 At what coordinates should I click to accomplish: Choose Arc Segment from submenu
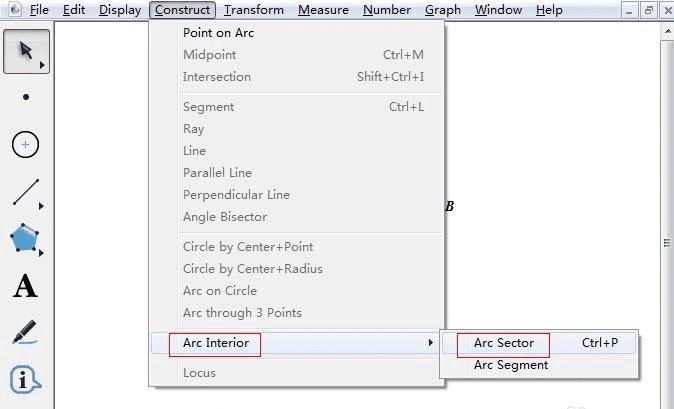coord(511,365)
